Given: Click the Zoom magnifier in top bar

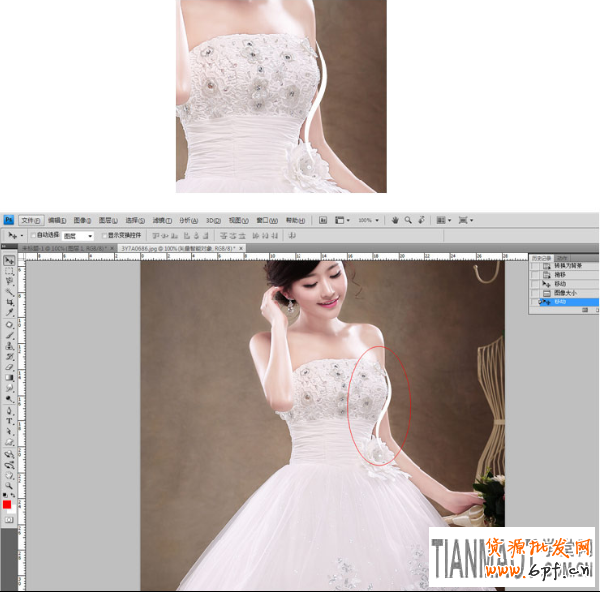Looking at the screenshot, I should pyautogui.click(x=408, y=219).
